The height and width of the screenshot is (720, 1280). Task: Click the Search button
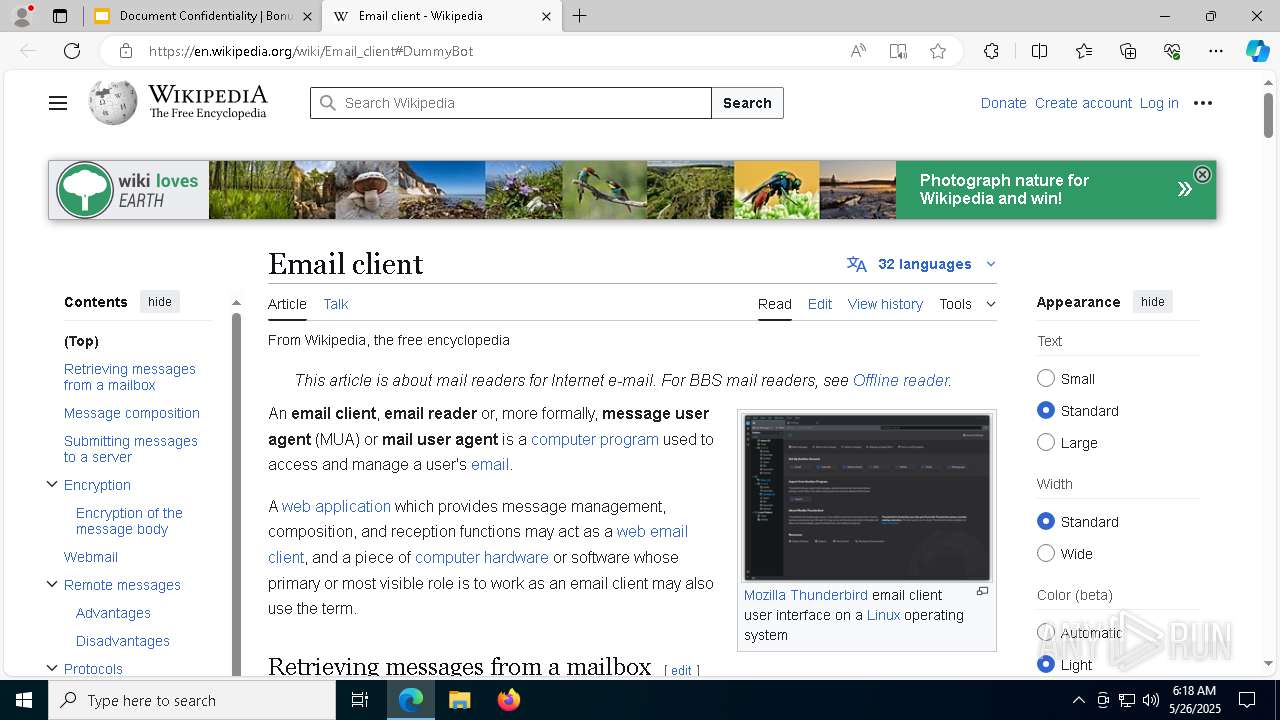(747, 103)
